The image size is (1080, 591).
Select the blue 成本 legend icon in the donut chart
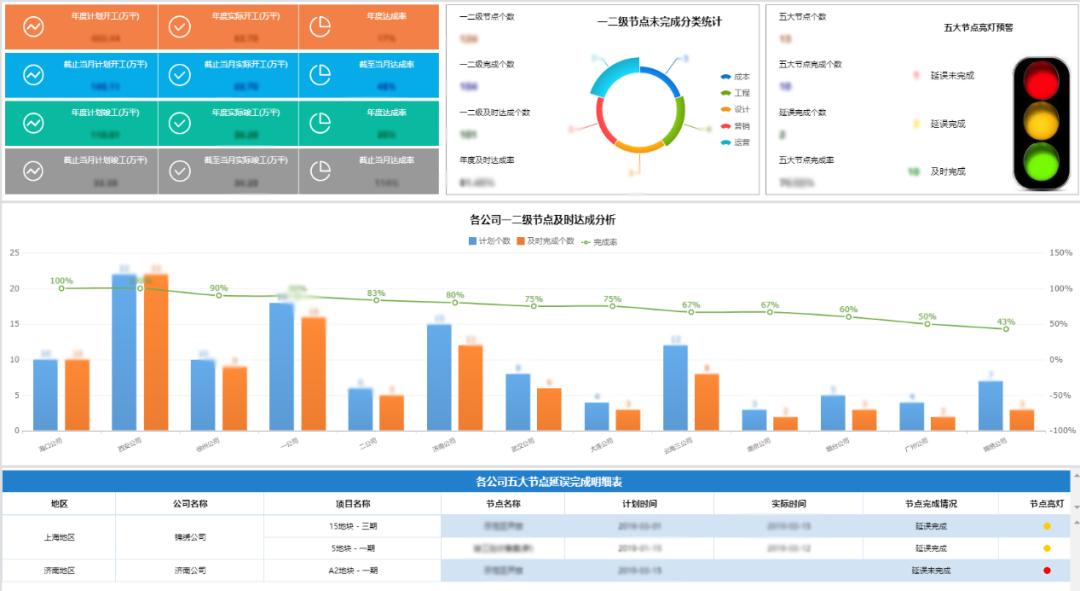(725, 77)
